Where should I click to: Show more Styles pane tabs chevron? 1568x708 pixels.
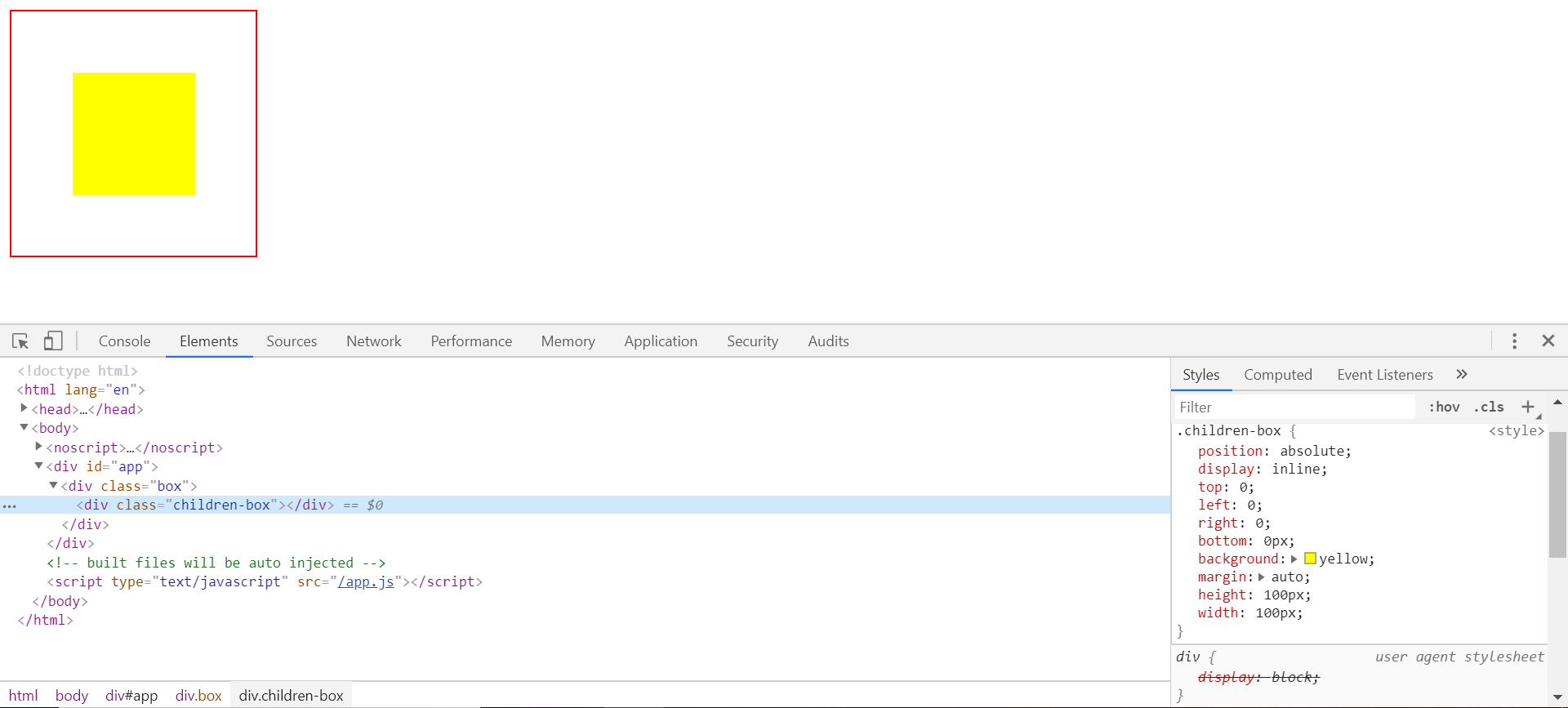(x=1462, y=374)
